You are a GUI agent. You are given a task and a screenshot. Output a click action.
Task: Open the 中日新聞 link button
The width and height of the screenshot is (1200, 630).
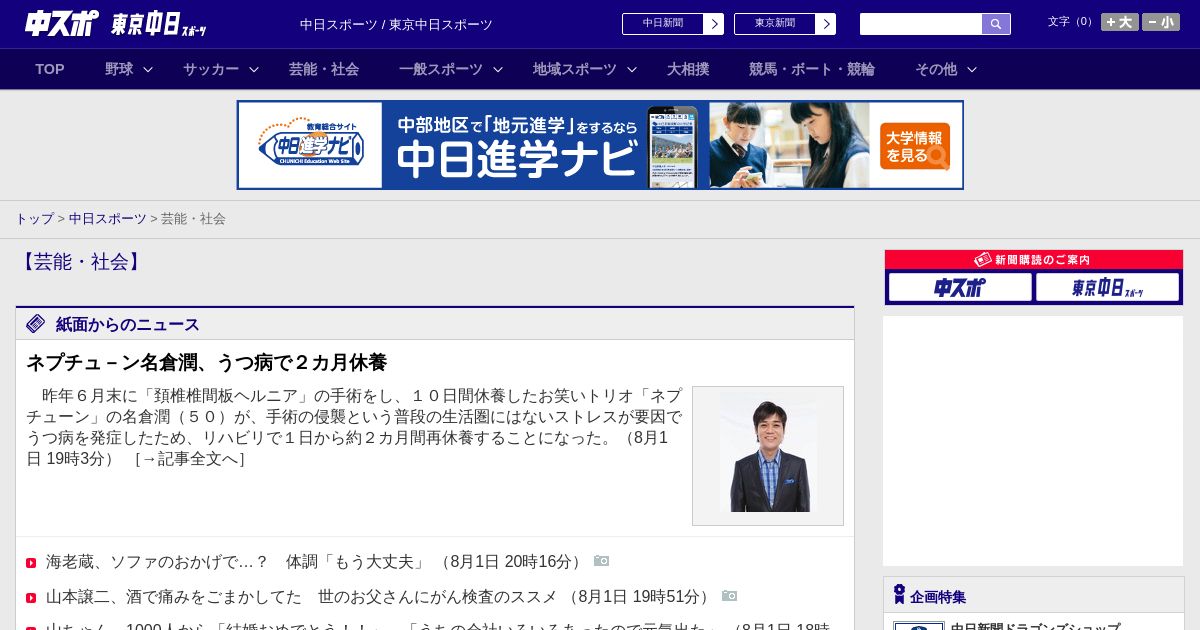(672, 24)
